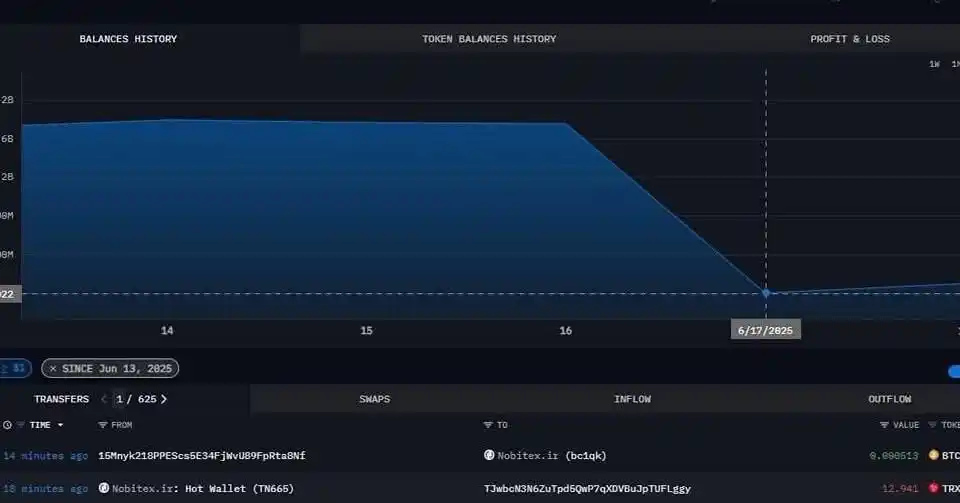Image resolution: width=960 pixels, height=503 pixels.
Task: Click the current page number 1 field
Action: (119, 399)
